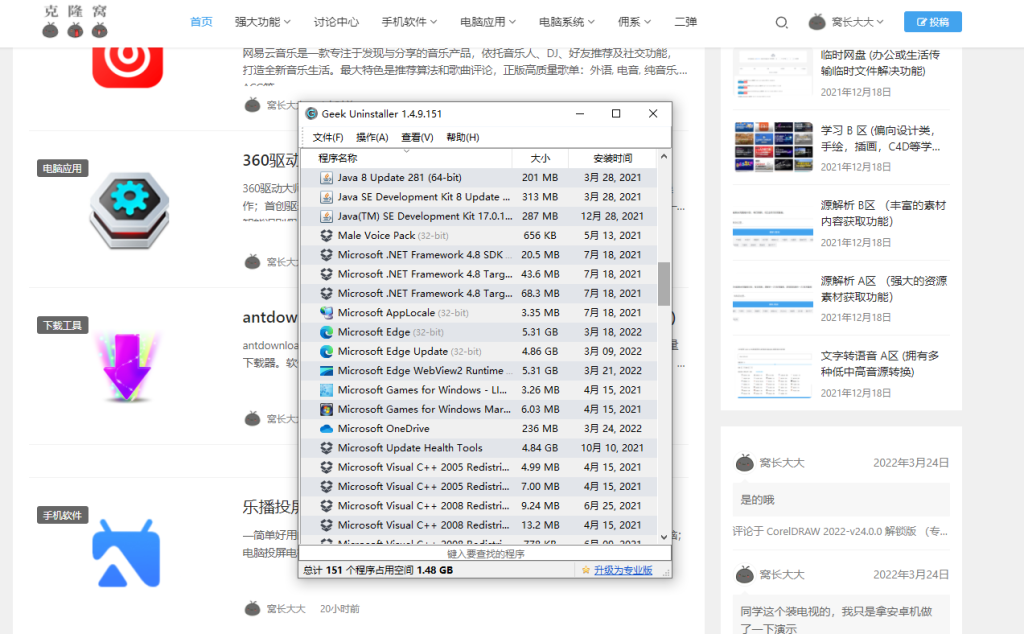Select Microsoft Visual C++ 2008 13.2 MB row
This screenshot has height=634, width=1024.
point(479,525)
